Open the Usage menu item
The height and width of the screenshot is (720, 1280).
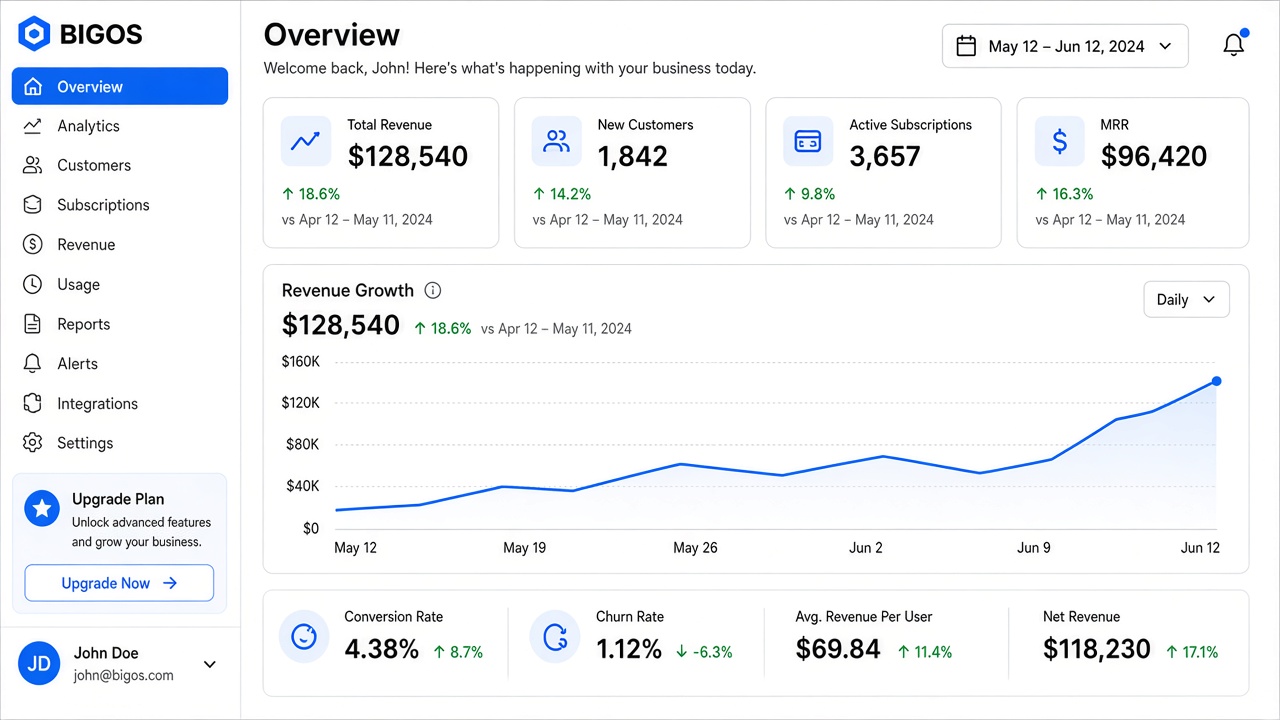120,284
